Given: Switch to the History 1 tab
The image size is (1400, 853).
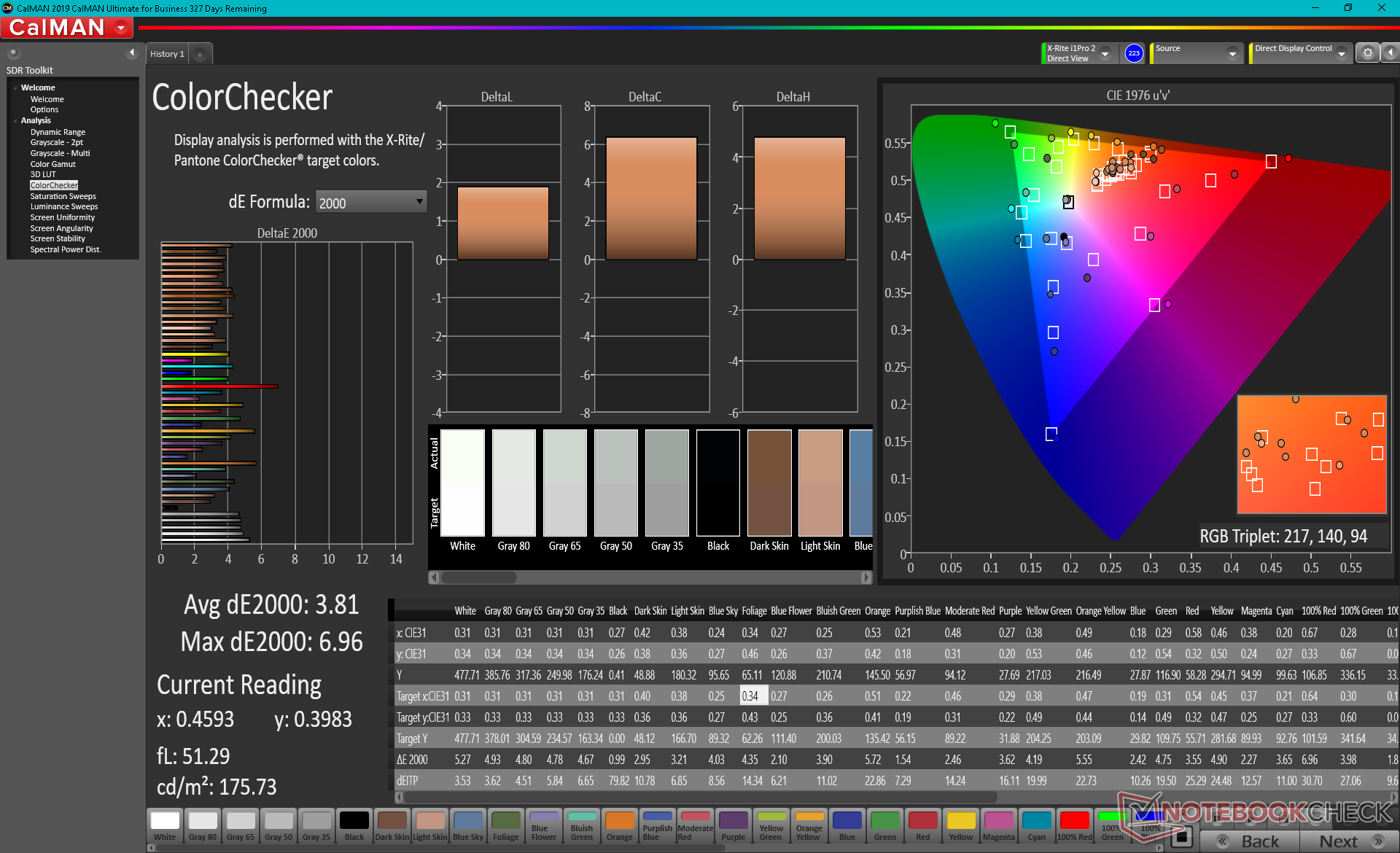Looking at the screenshot, I should tap(167, 54).
